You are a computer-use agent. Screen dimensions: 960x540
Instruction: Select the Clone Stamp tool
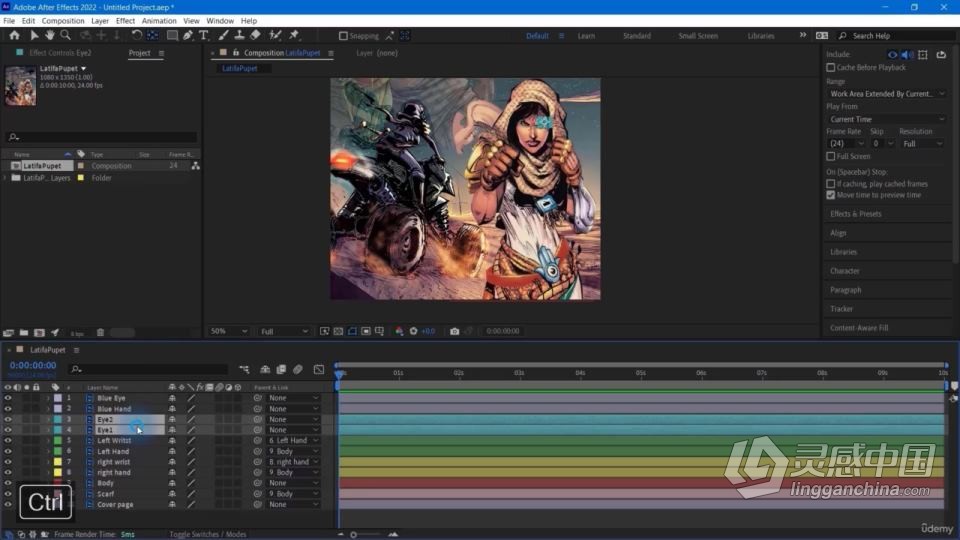pos(239,36)
